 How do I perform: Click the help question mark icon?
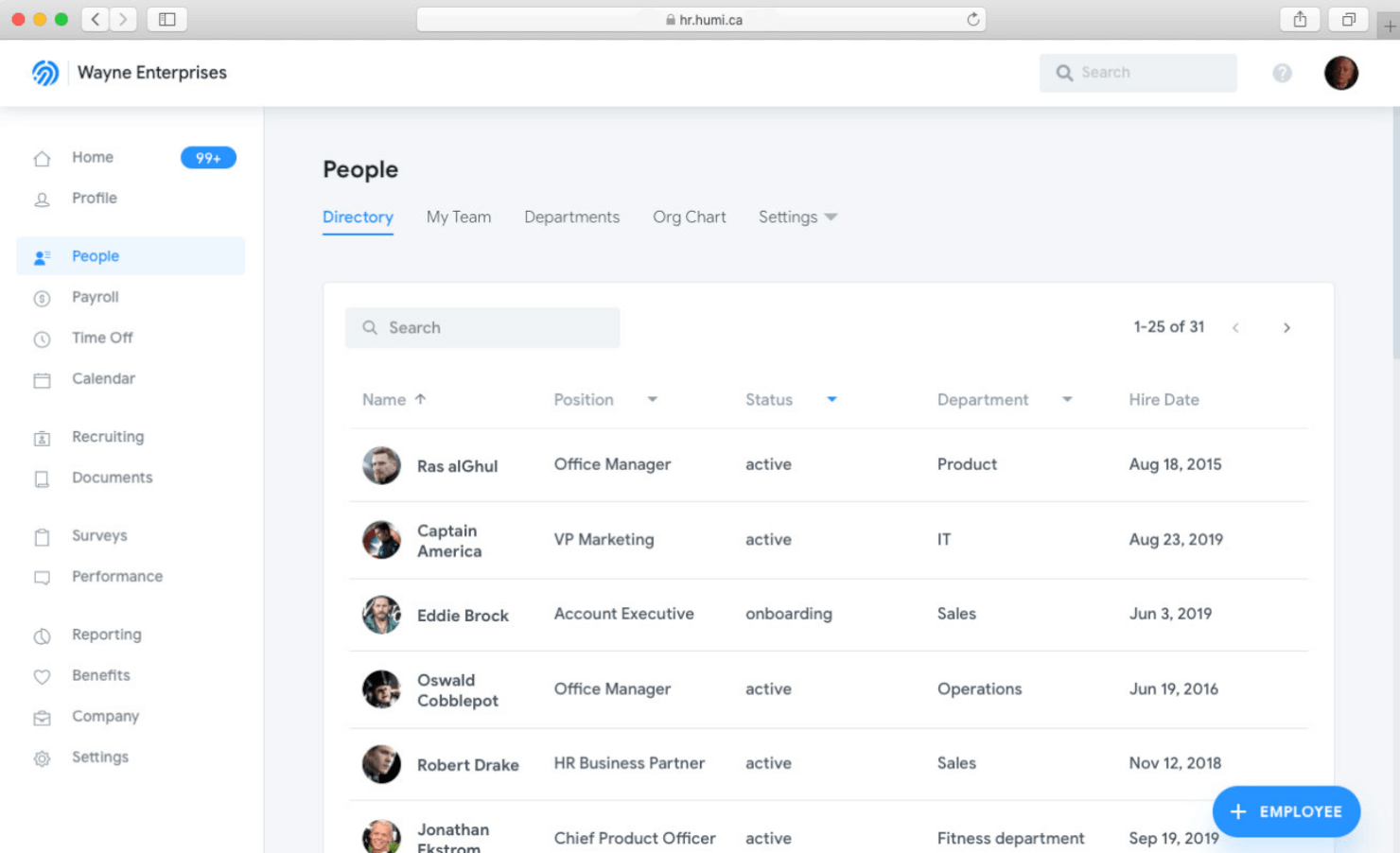point(1282,73)
